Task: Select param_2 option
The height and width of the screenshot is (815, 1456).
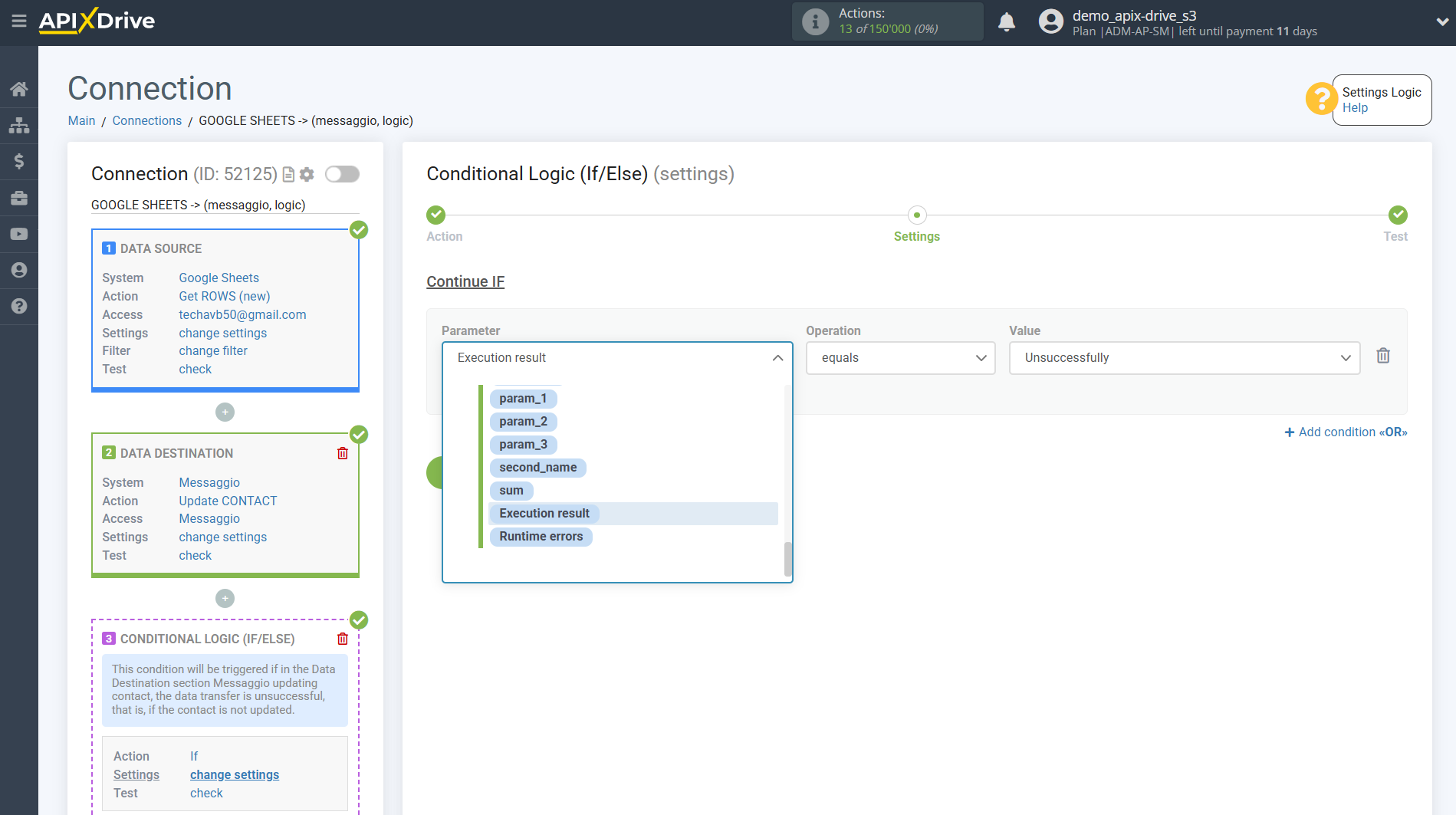Action: click(x=524, y=422)
